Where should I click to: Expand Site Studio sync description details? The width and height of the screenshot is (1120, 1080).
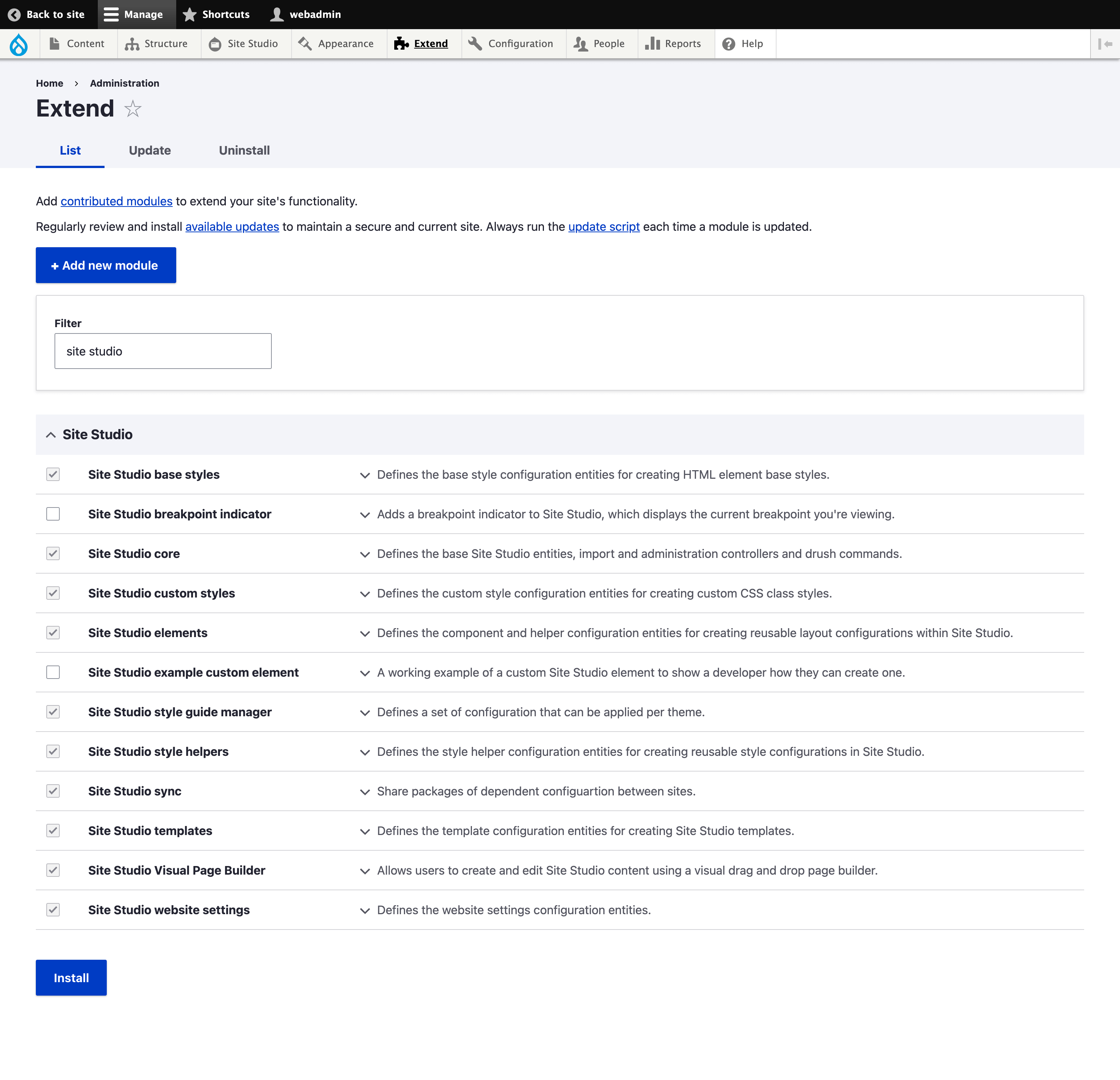point(365,792)
